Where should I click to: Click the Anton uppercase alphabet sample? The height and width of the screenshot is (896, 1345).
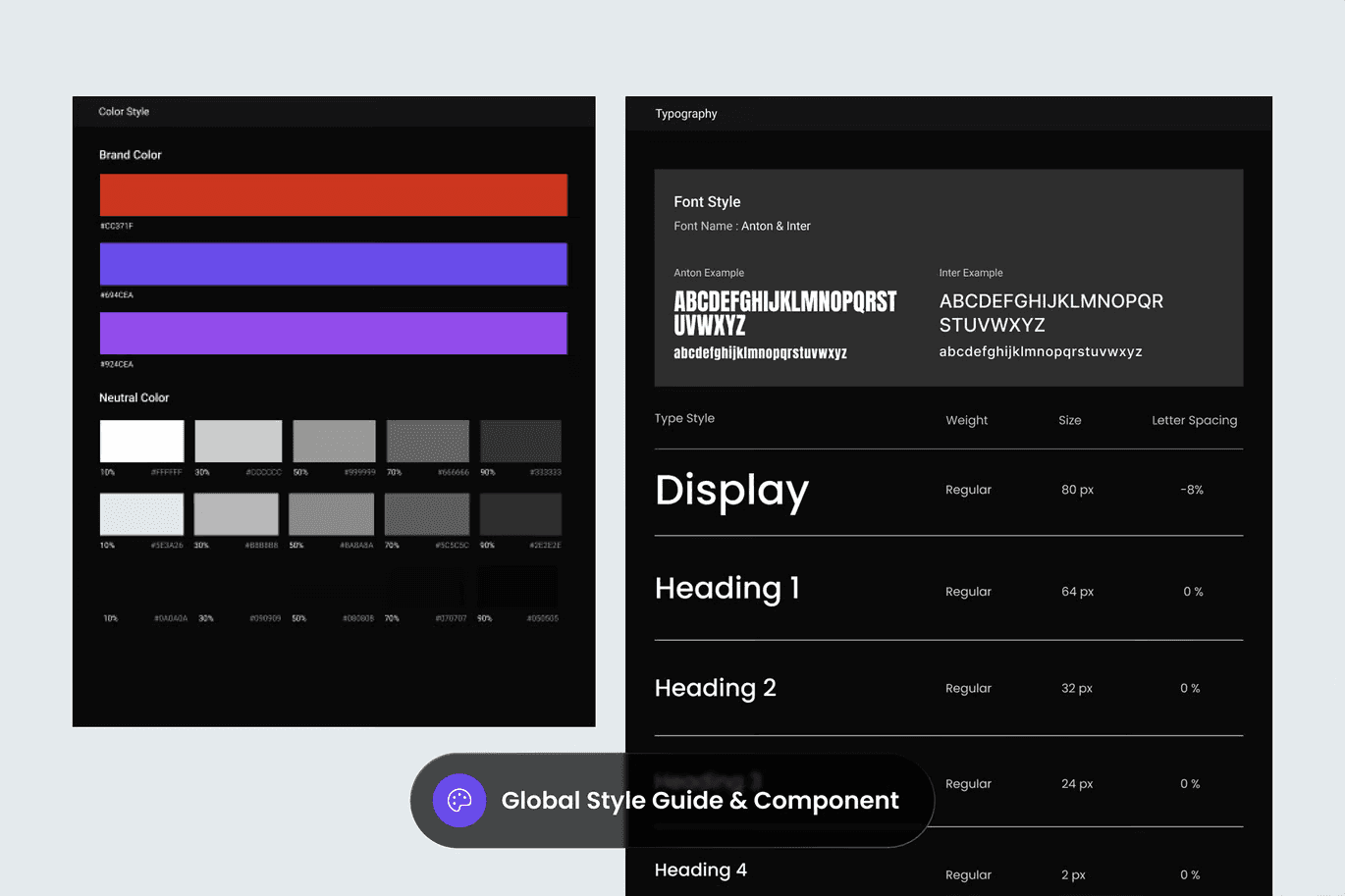pyautogui.click(x=785, y=313)
